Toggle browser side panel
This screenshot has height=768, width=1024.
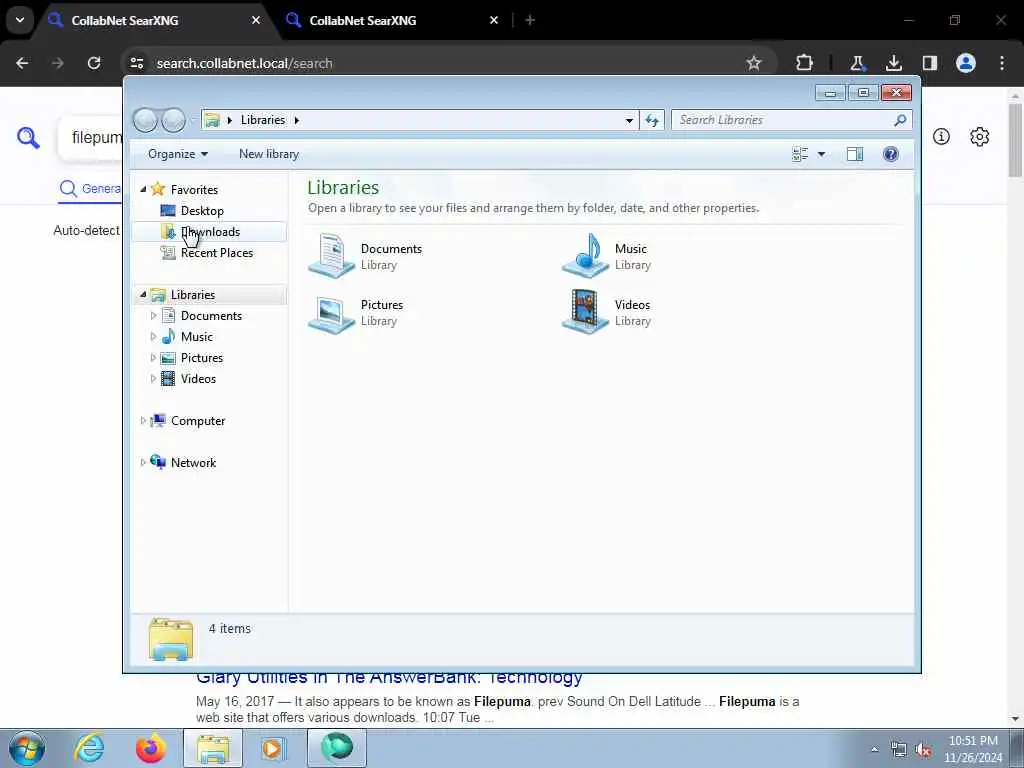pos(929,63)
